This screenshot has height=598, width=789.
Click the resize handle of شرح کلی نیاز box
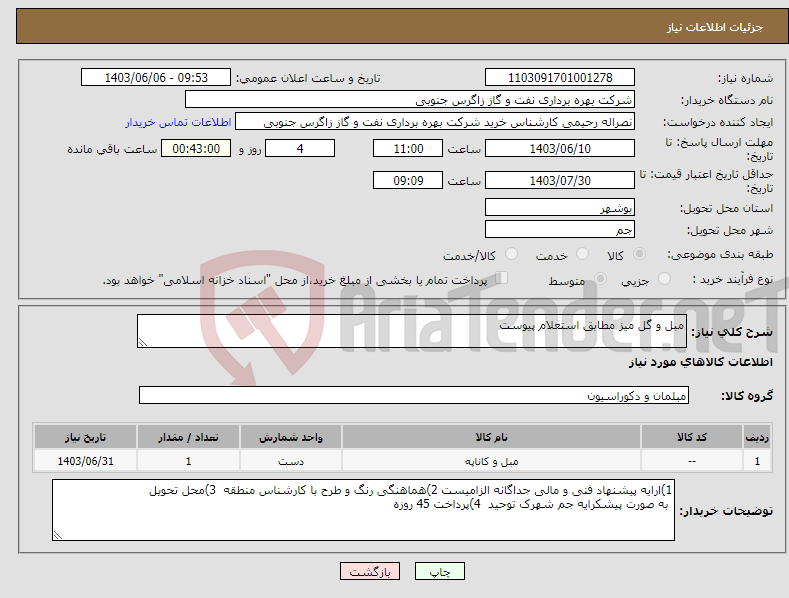click(143, 342)
